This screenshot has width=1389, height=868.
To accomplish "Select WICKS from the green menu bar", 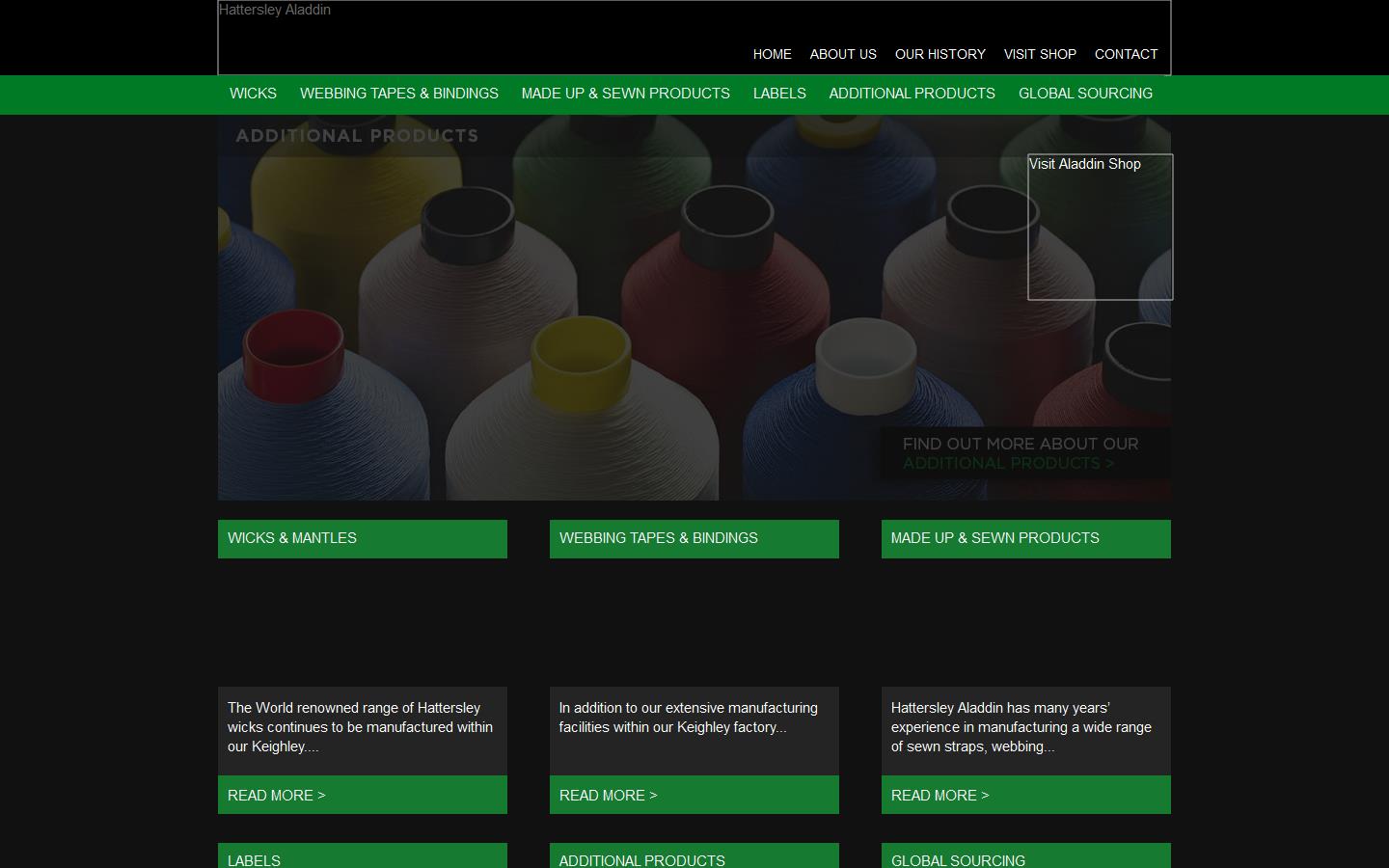I will point(252,94).
